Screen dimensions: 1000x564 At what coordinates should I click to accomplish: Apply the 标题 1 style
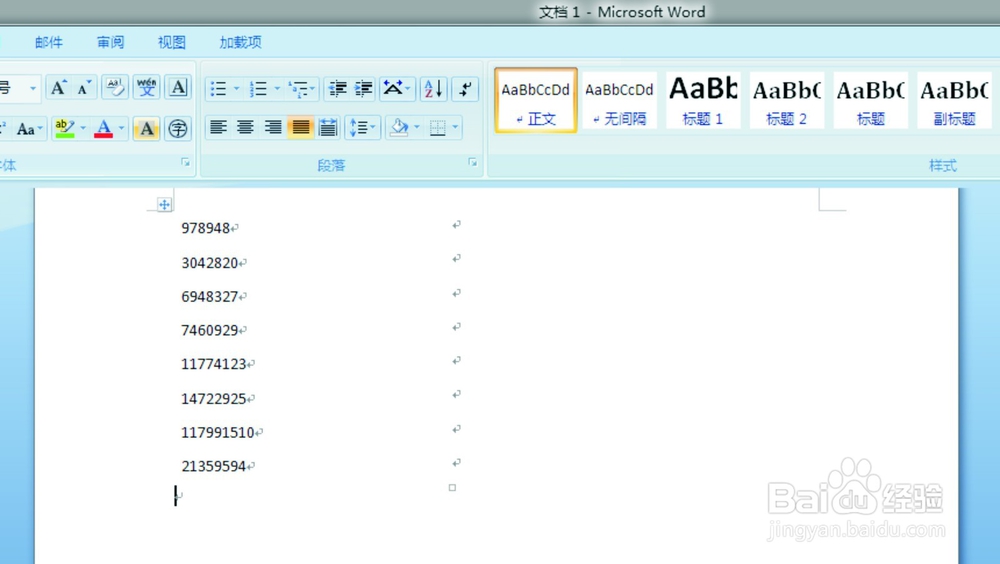[703, 100]
